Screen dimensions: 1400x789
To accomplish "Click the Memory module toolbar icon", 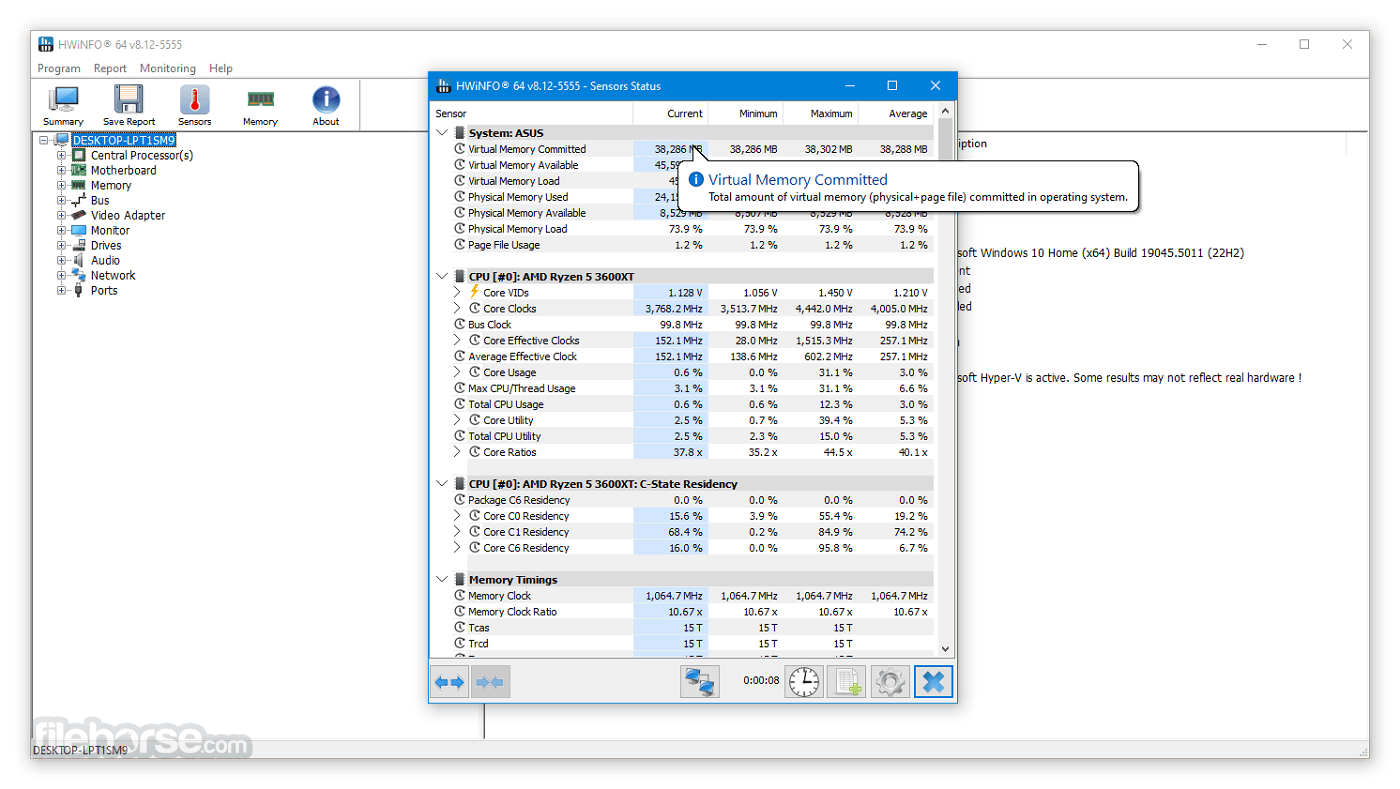I will coord(260,100).
